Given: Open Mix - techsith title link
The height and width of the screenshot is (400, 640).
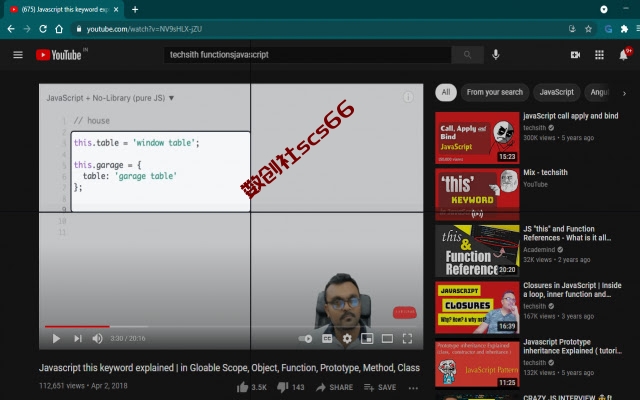Looking at the screenshot, I should click(x=545, y=172).
